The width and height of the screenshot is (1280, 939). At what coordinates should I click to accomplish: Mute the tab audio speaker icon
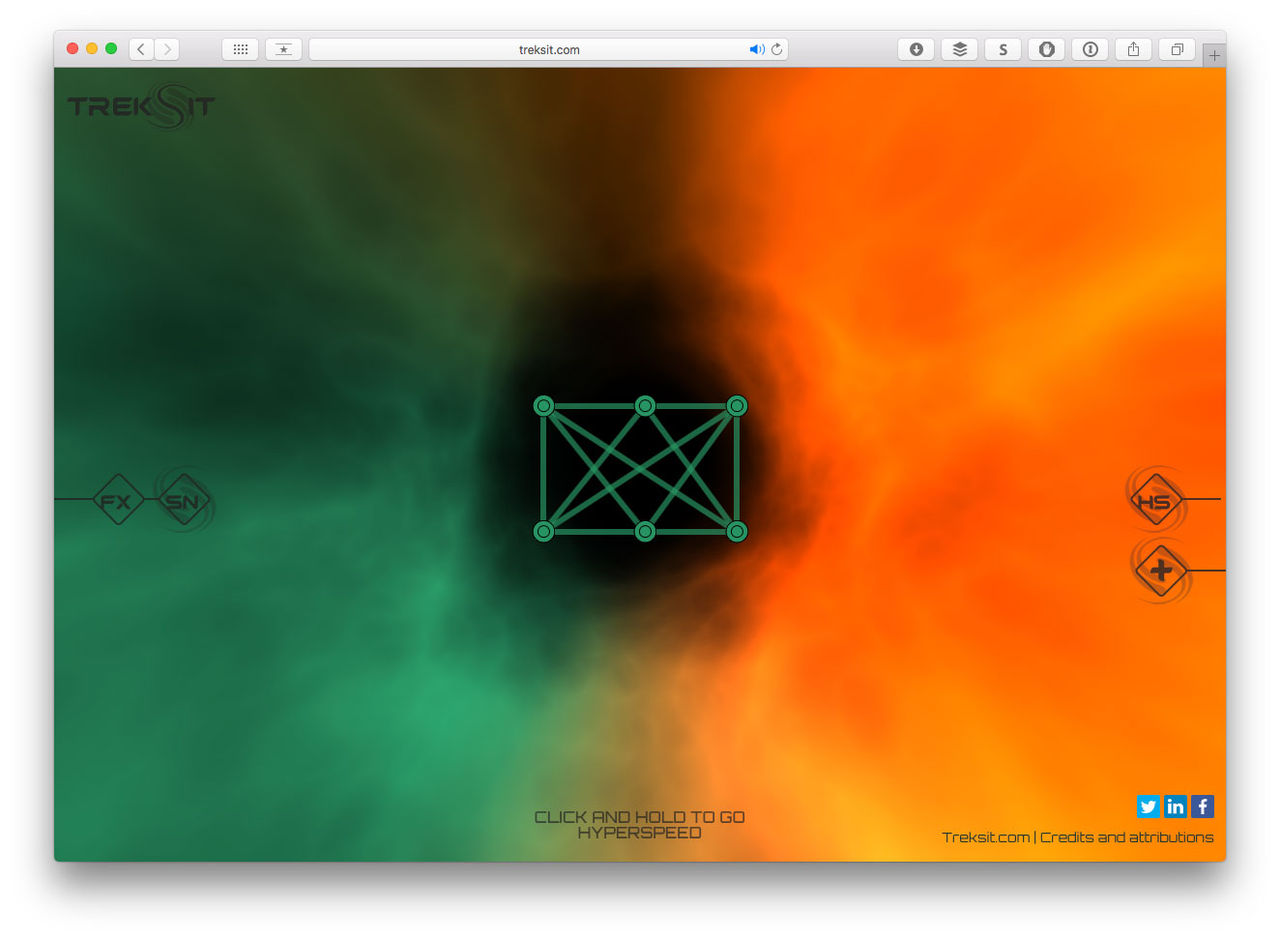tap(756, 49)
